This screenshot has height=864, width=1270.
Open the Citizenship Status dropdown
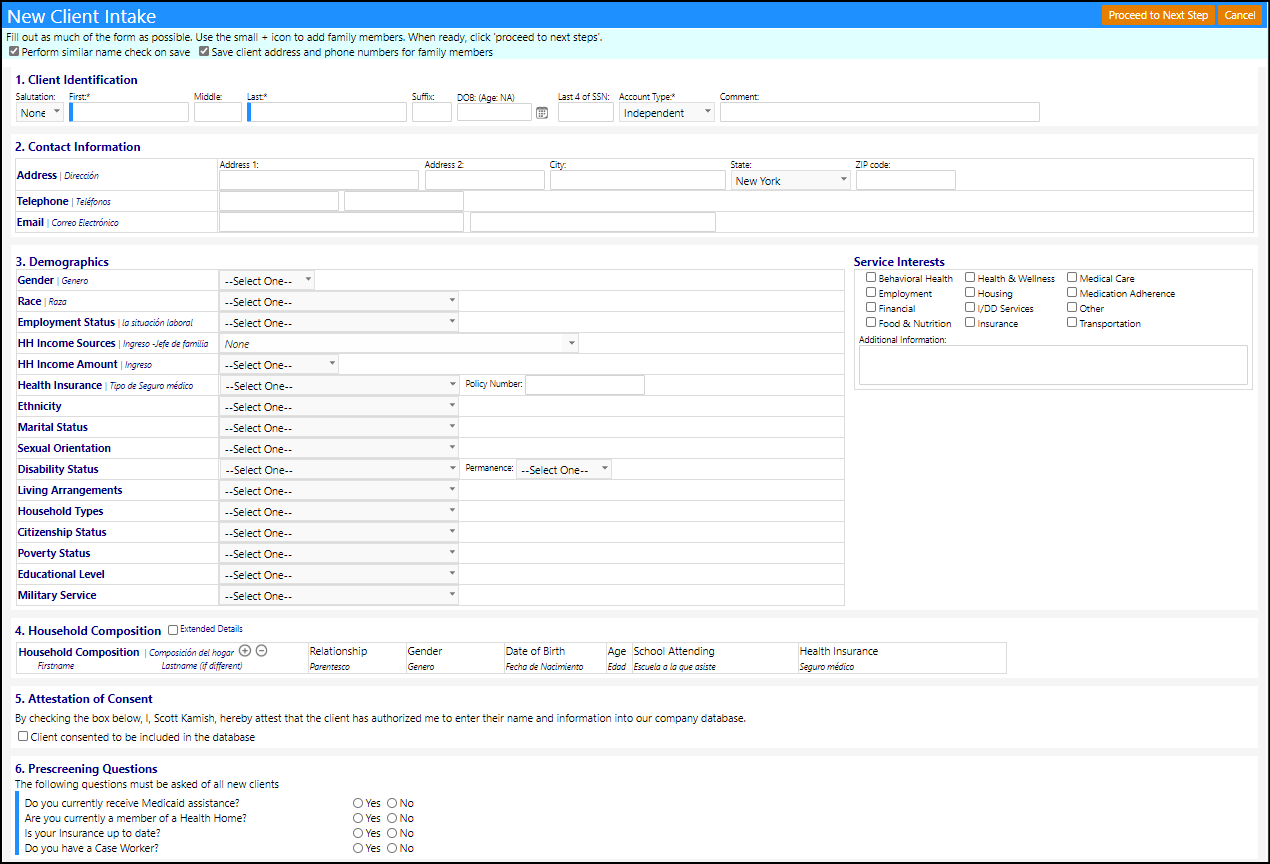[x=339, y=532]
